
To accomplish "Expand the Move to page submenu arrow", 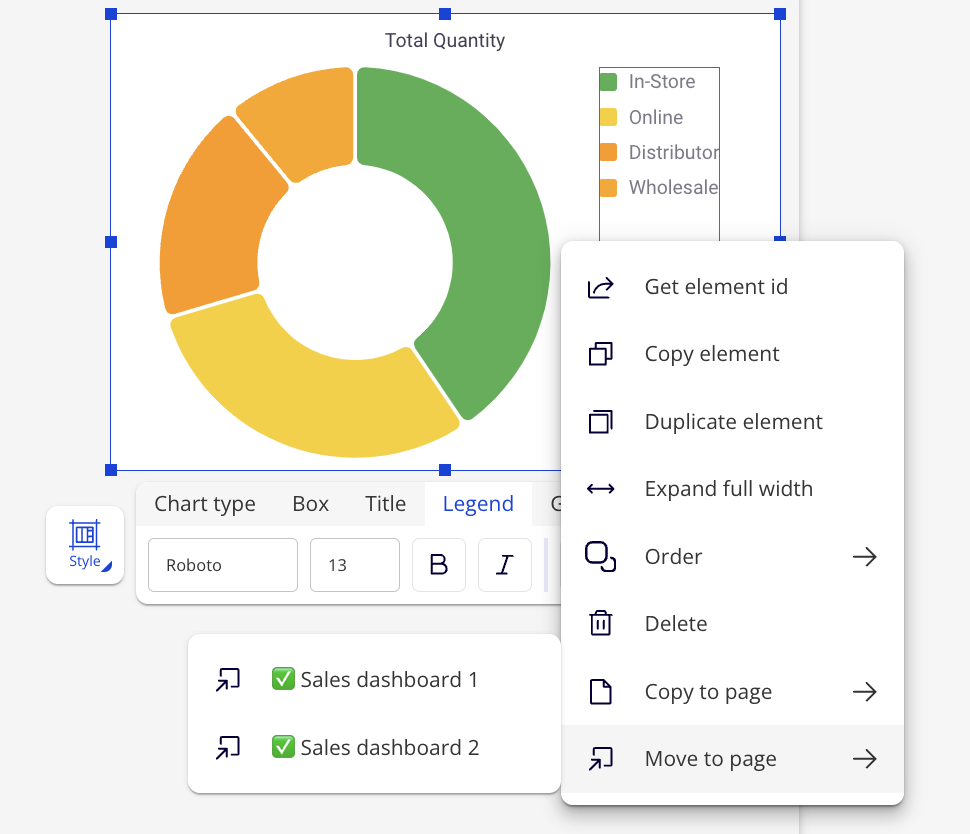I will (864, 760).
